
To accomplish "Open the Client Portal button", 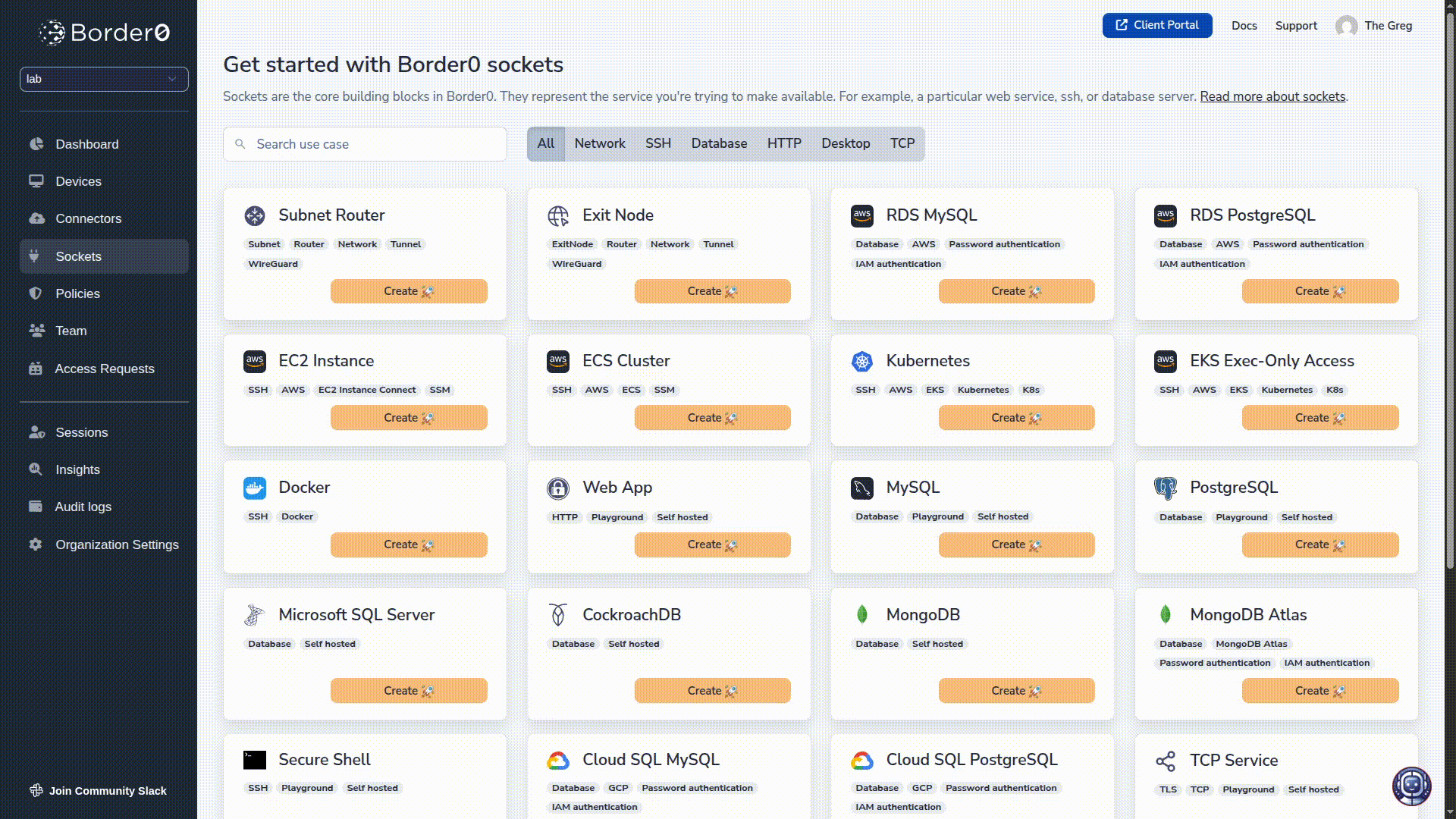I will [x=1156, y=25].
